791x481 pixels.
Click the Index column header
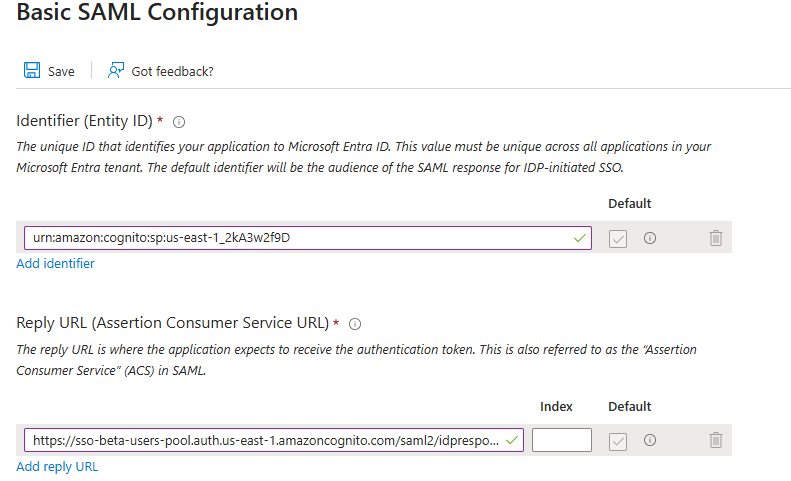point(556,407)
